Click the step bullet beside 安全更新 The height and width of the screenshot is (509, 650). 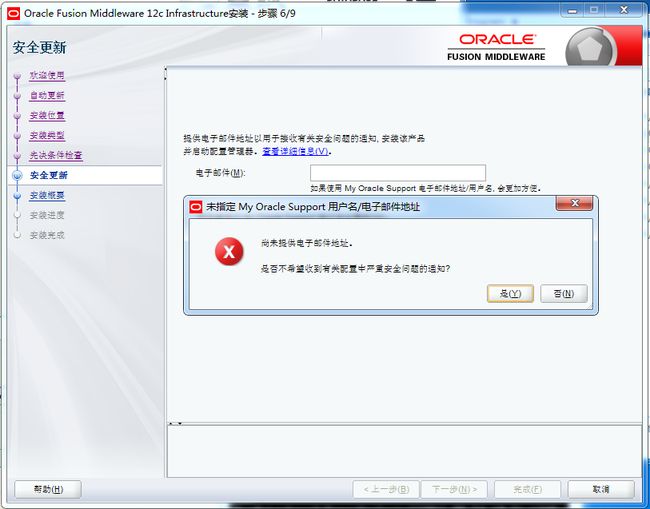click(x=17, y=176)
